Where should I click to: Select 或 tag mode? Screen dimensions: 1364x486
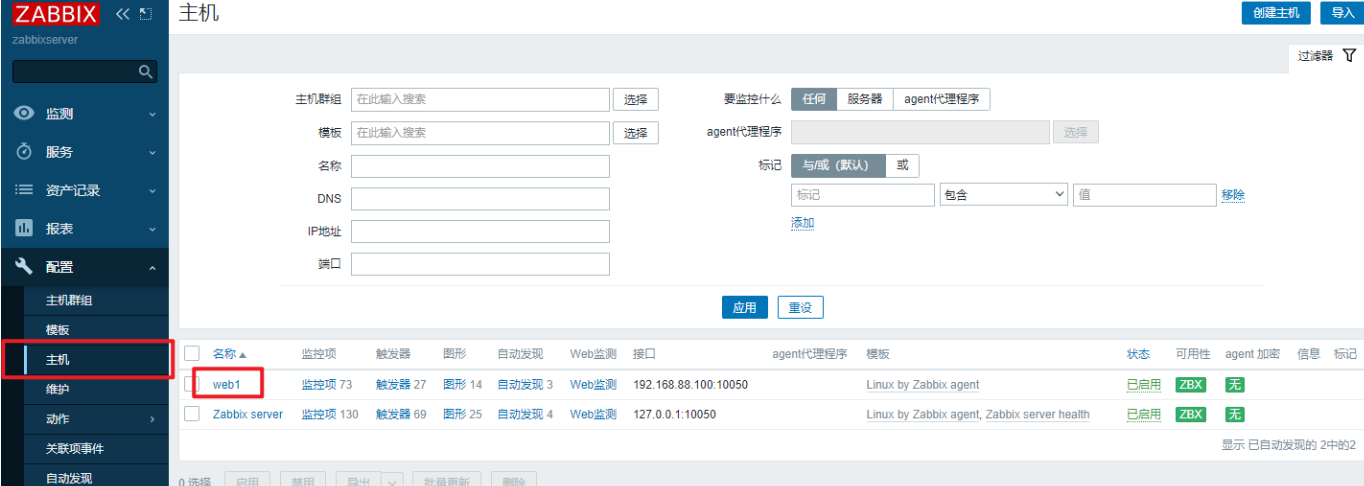click(902, 165)
